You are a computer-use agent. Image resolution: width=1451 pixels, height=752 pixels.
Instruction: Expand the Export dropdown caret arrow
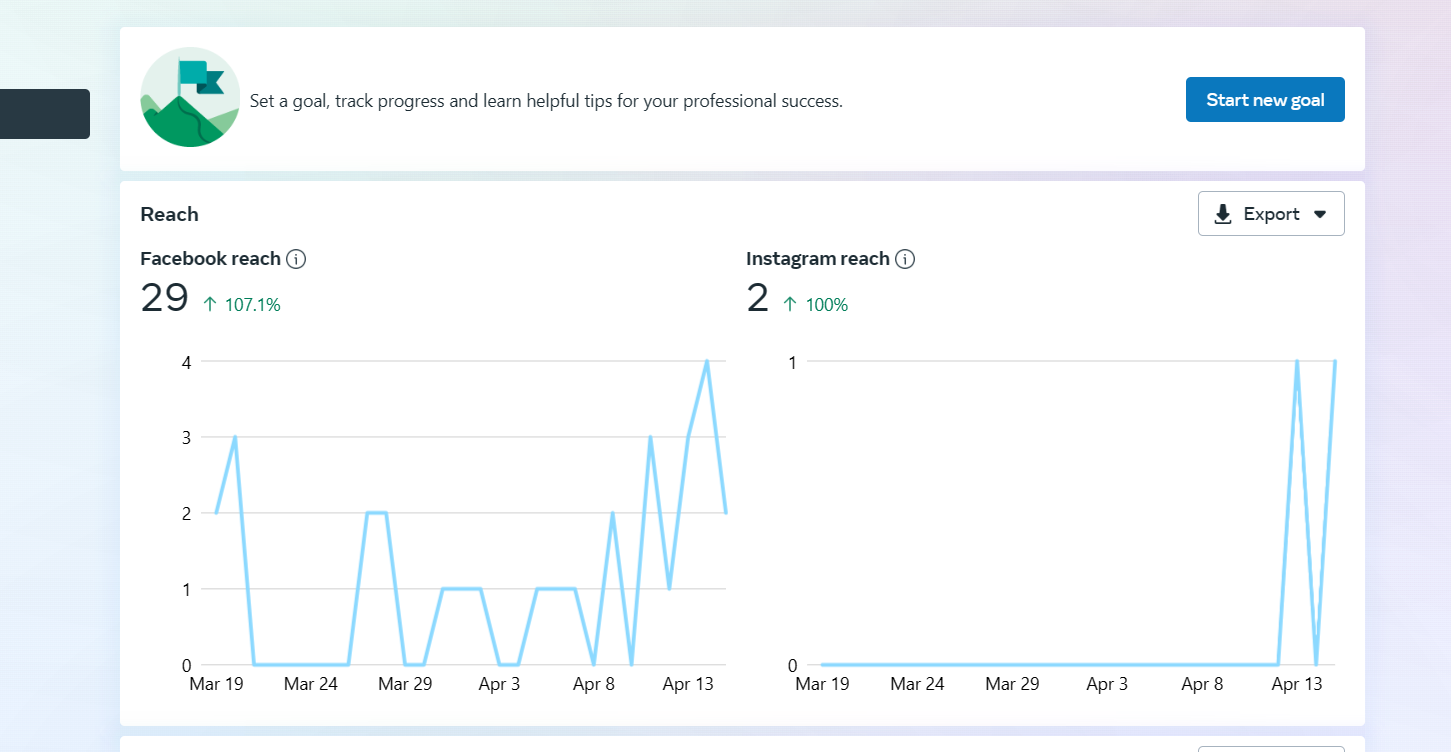[x=1319, y=214]
